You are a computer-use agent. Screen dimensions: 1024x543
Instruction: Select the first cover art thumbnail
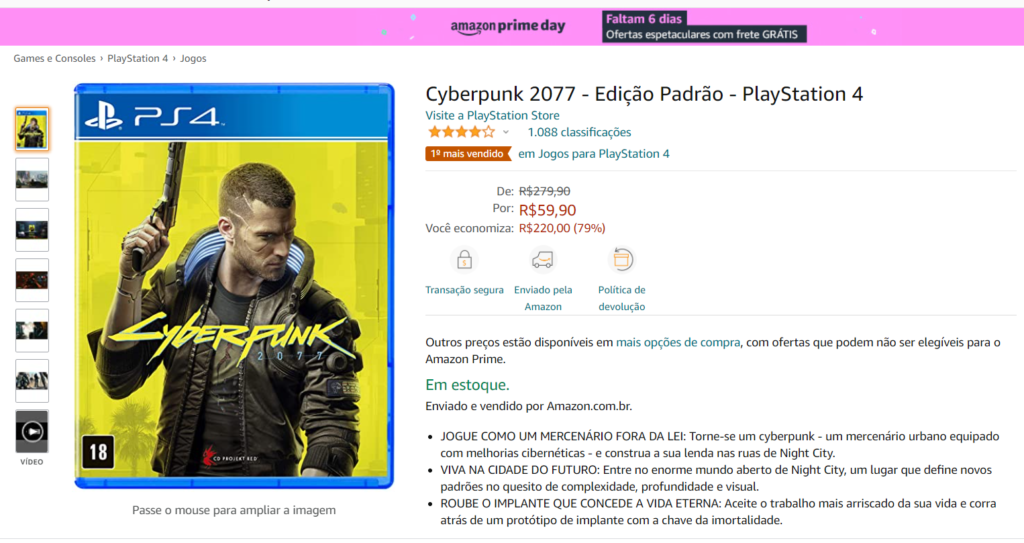(x=32, y=129)
